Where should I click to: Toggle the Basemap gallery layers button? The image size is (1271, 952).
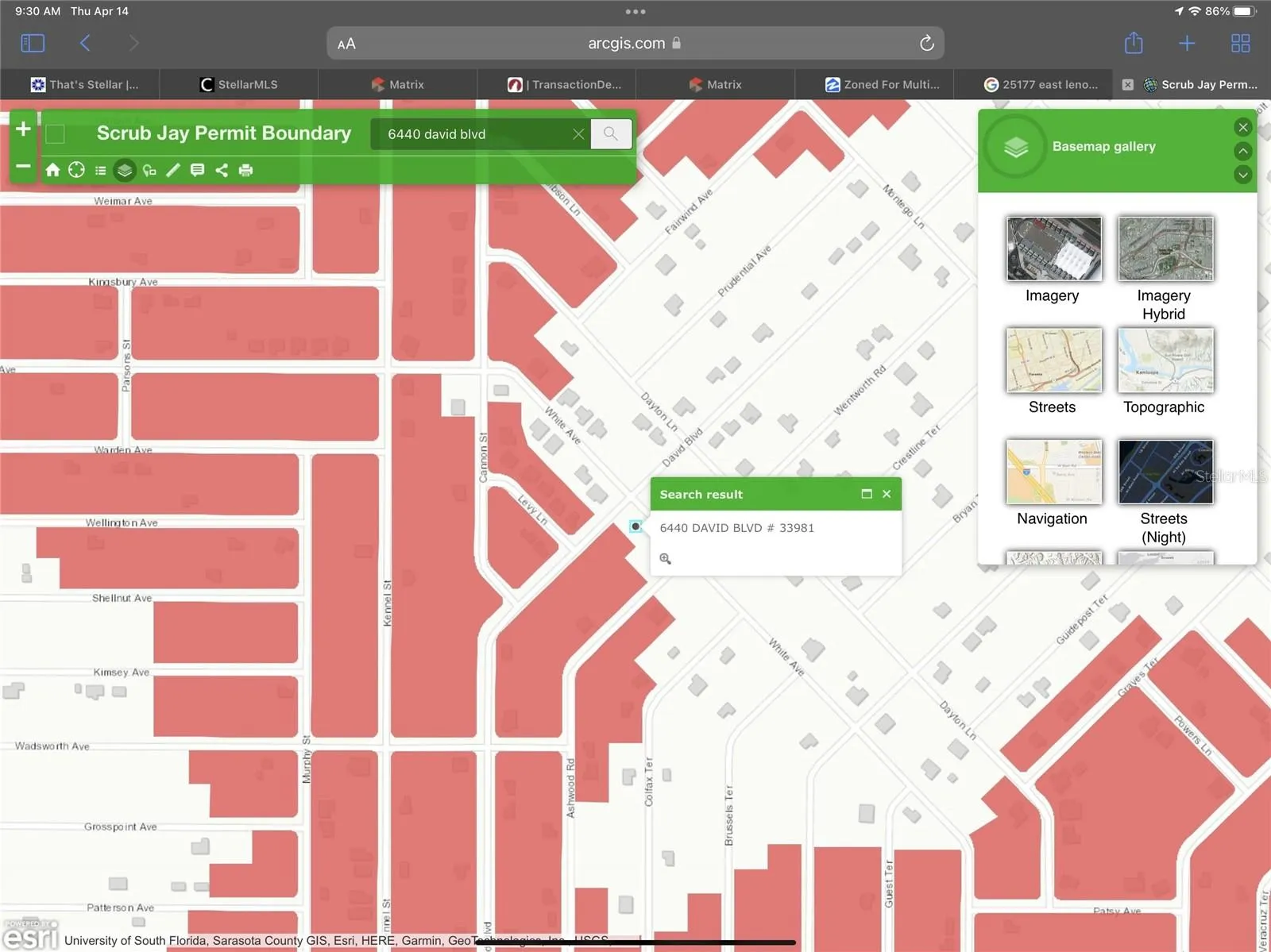point(125,170)
